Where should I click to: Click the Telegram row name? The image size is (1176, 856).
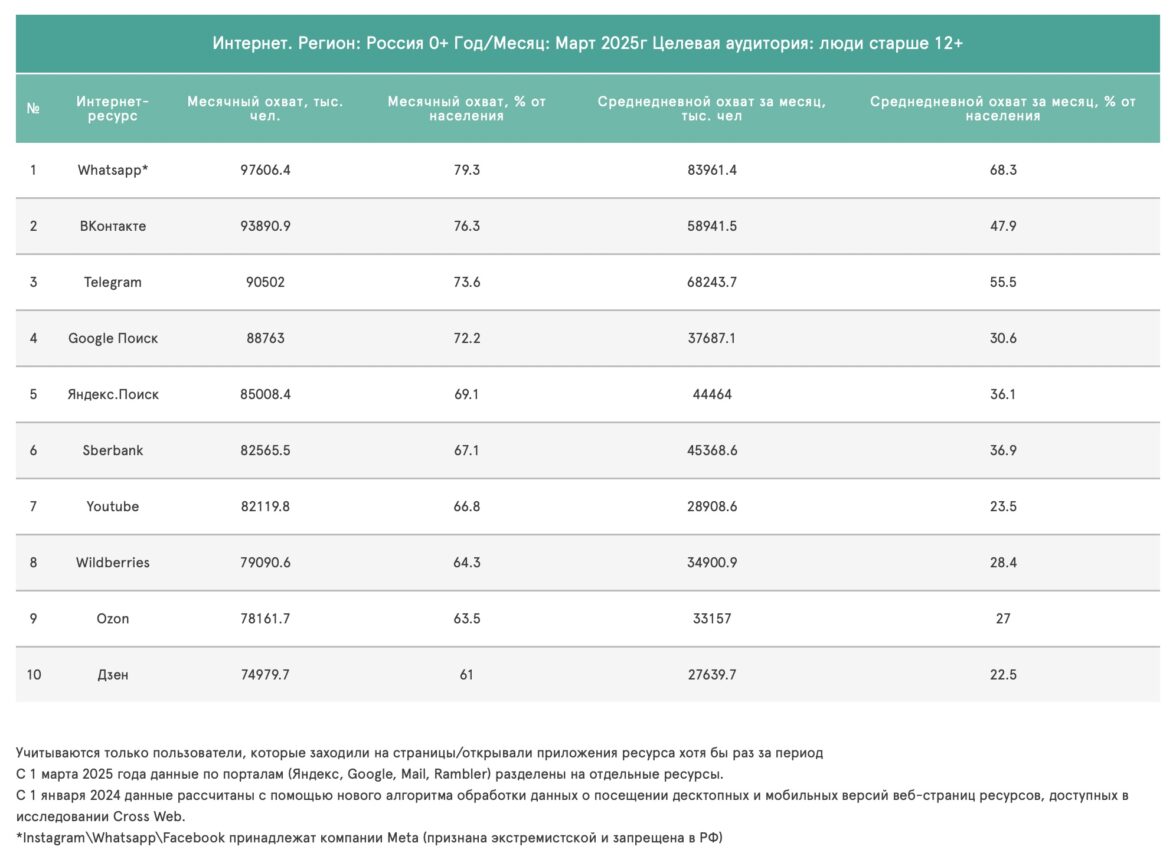click(113, 282)
